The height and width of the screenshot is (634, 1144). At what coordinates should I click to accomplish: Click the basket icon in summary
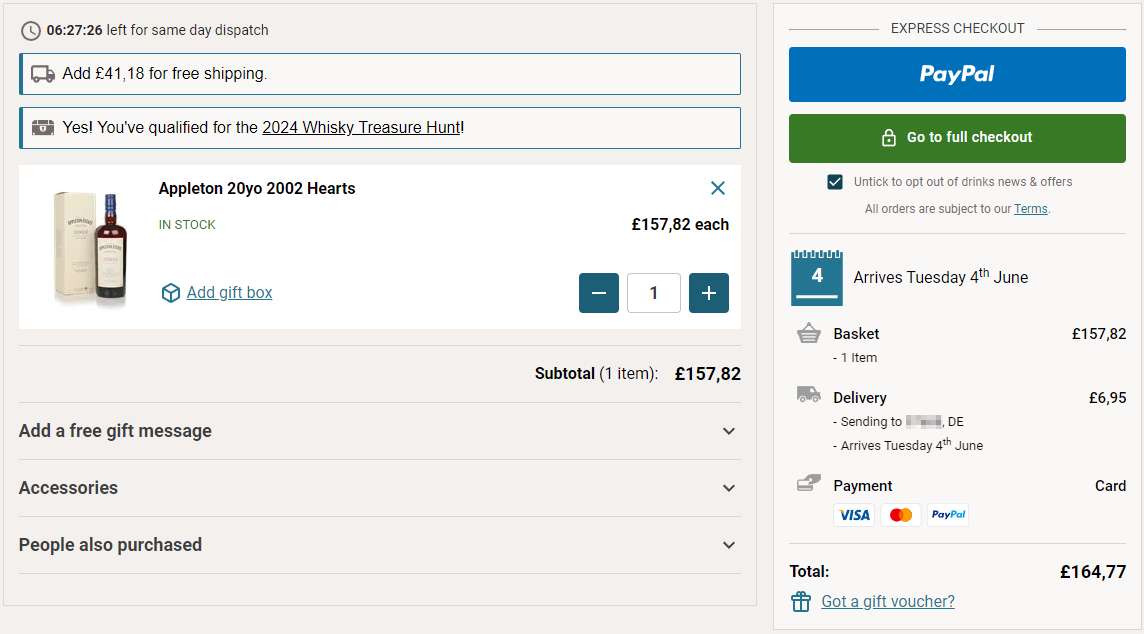click(808, 334)
